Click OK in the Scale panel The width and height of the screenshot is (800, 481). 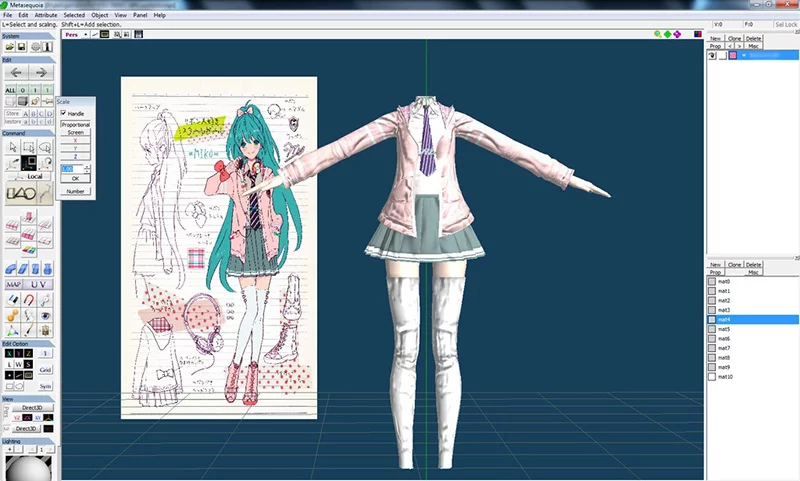pyautogui.click(x=76, y=179)
